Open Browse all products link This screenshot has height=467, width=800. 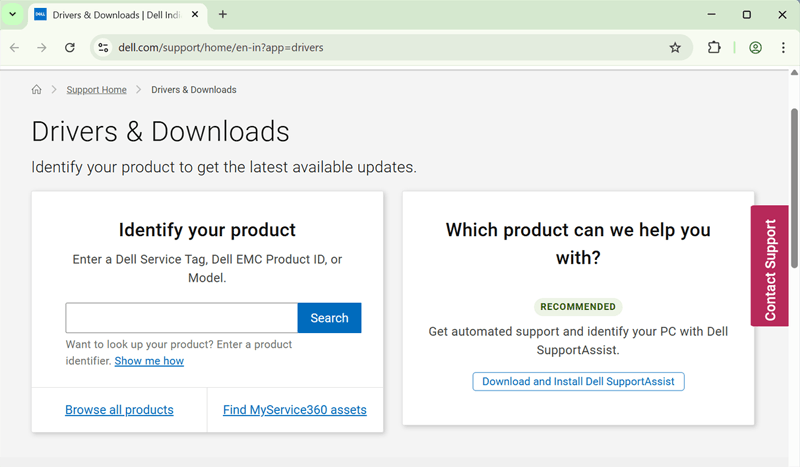[x=119, y=410]
